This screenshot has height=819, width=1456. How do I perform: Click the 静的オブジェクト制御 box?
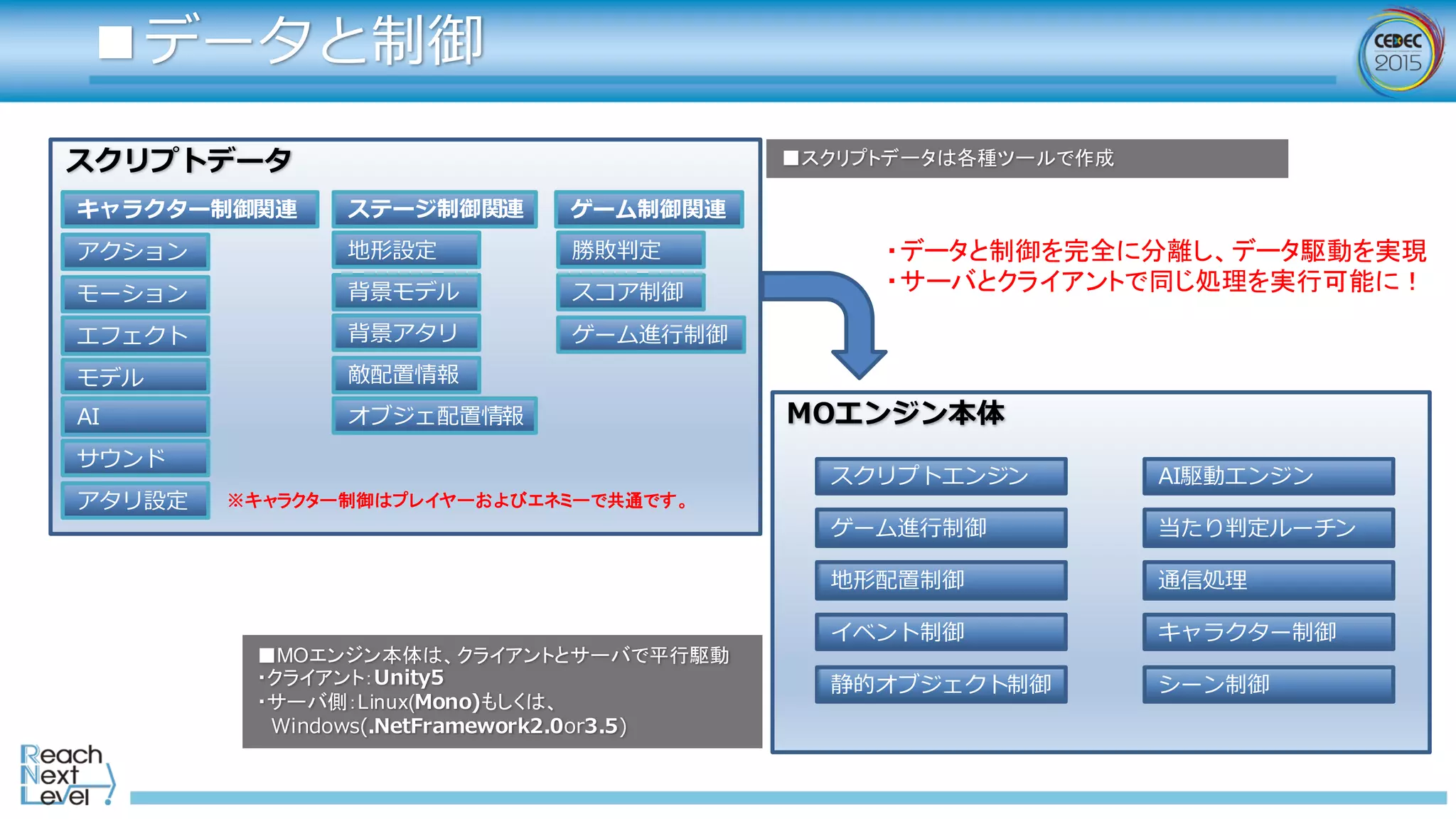[x=941, y=685]
